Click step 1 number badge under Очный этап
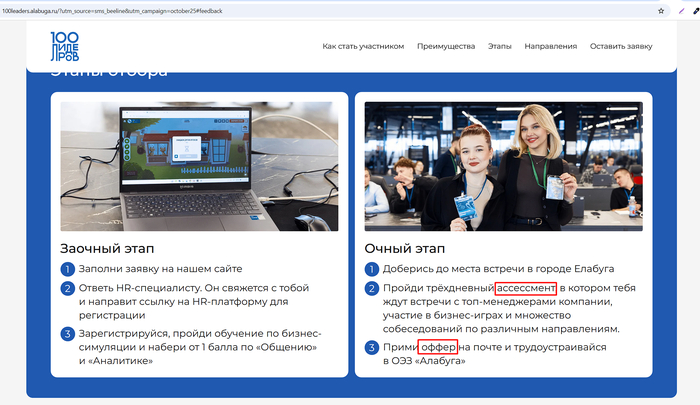 pyautogui.click(x=371, y=269)
